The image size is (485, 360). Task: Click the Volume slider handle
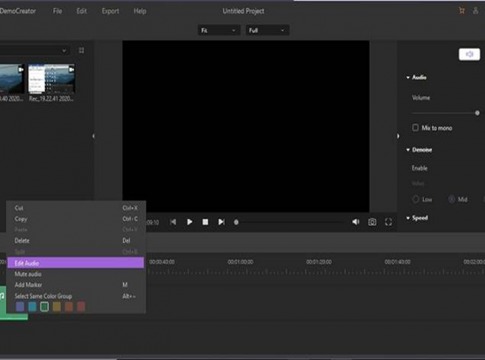click(x=477, y=113)
